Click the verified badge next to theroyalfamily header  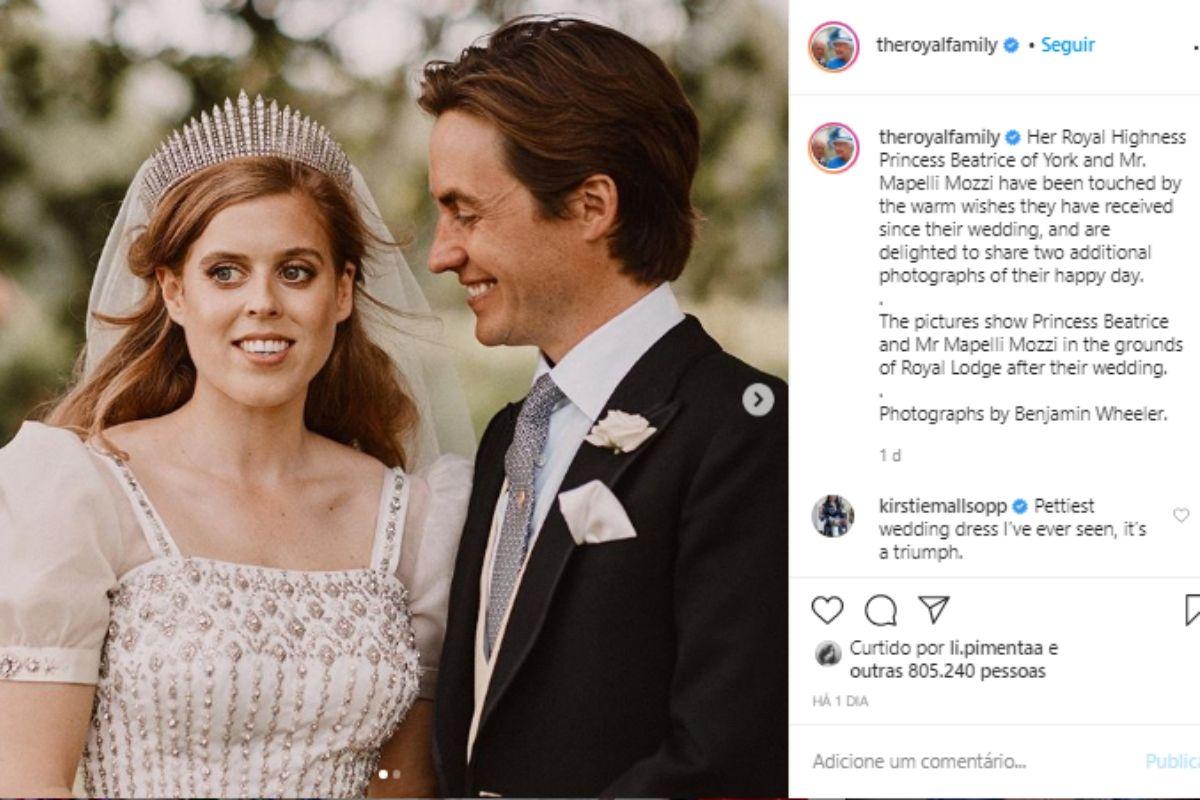(1012, 45)
